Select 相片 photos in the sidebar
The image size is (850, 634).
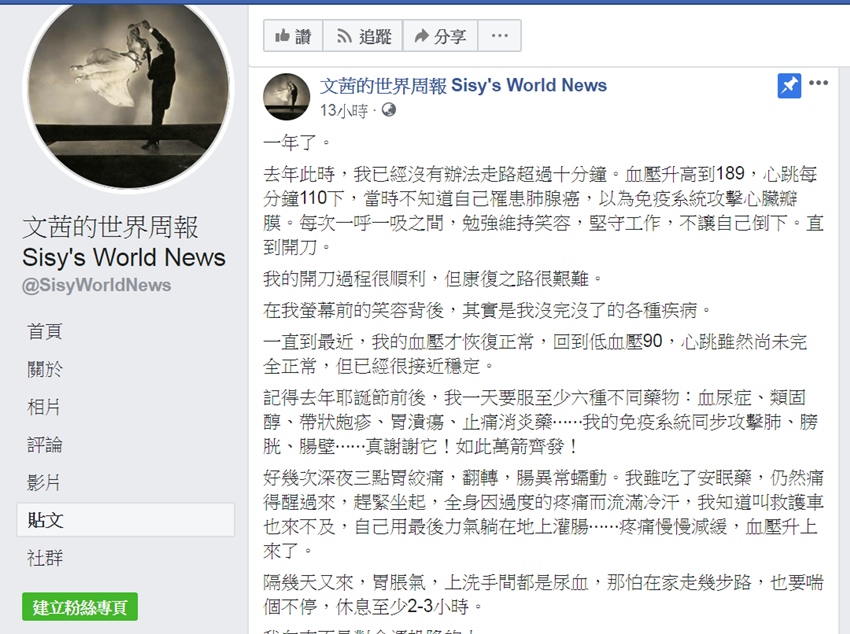(44, 407)
